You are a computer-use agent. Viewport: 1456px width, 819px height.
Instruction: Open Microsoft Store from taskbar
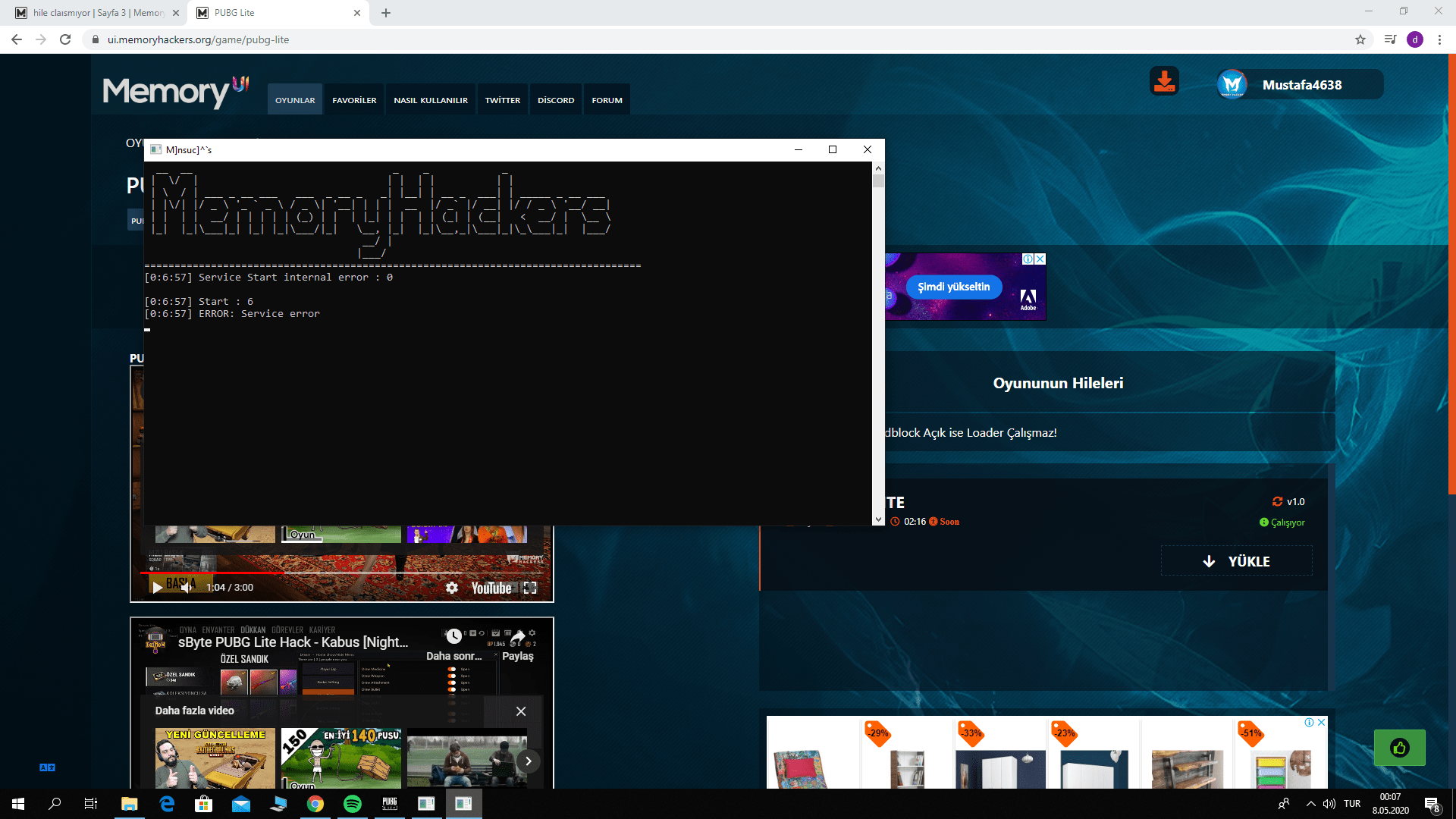click(204, 804)
